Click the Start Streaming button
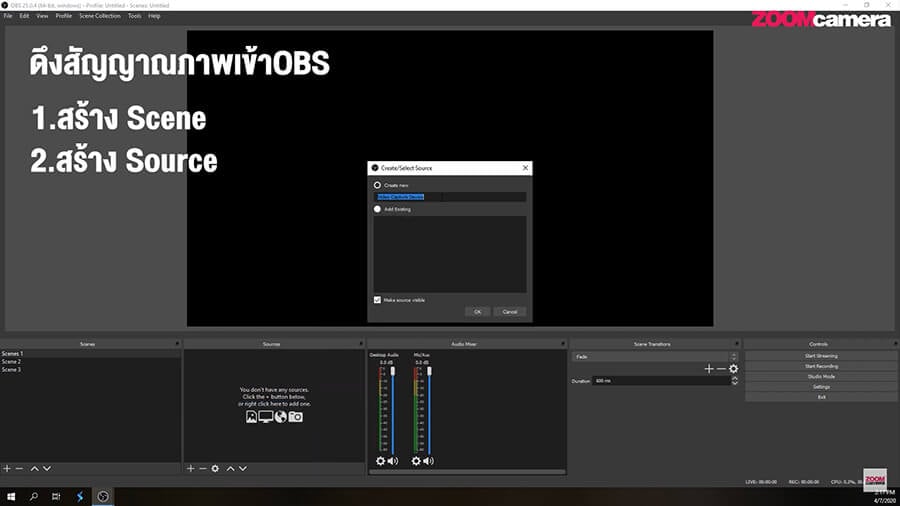Image resolution: width=900 pixels, height=506 pixels. (821, 356)
